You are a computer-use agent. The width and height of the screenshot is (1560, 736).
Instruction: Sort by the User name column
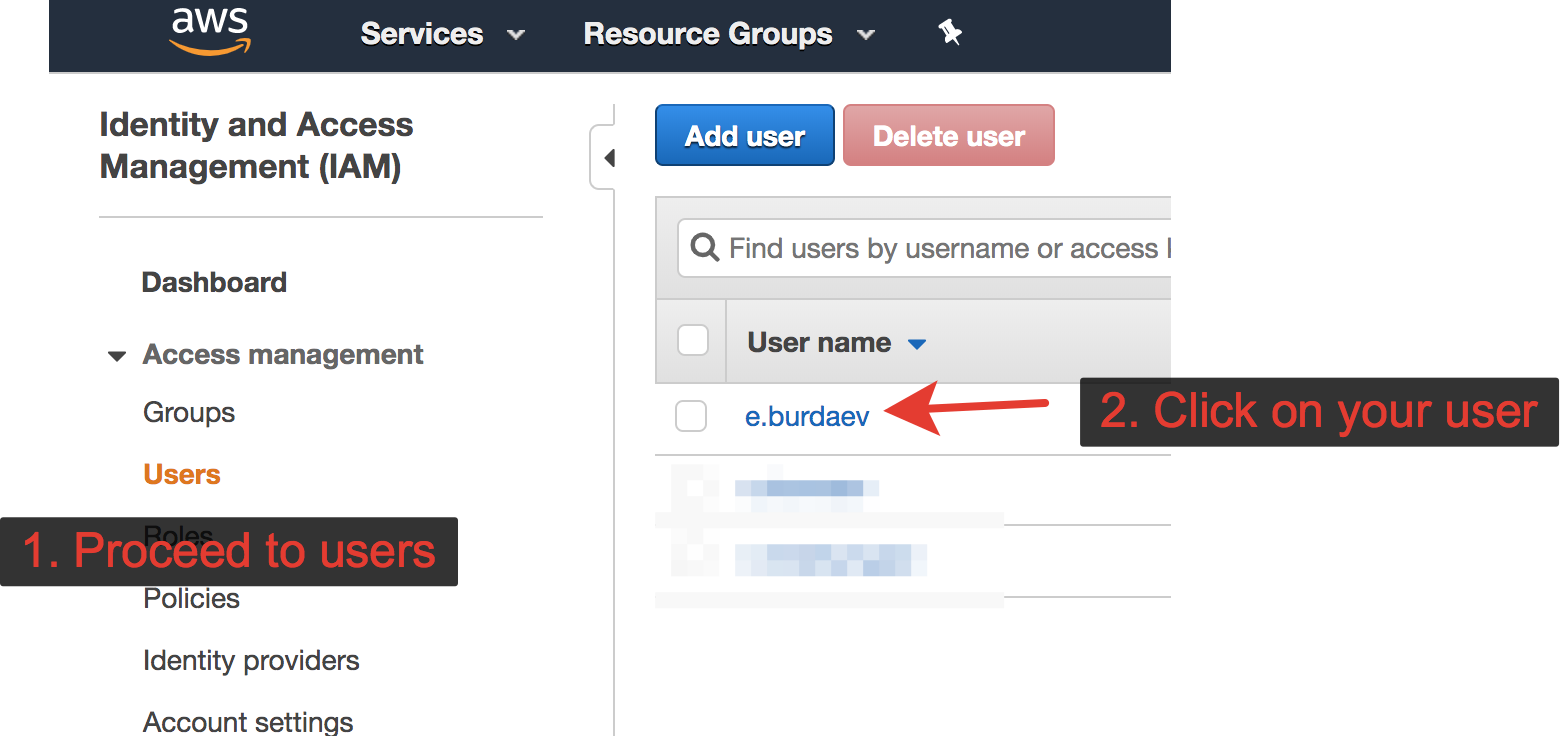click(837, 342)
